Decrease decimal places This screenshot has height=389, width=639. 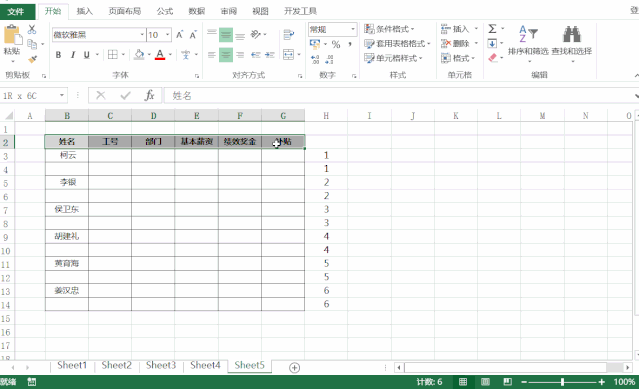[x=329, y=59]
